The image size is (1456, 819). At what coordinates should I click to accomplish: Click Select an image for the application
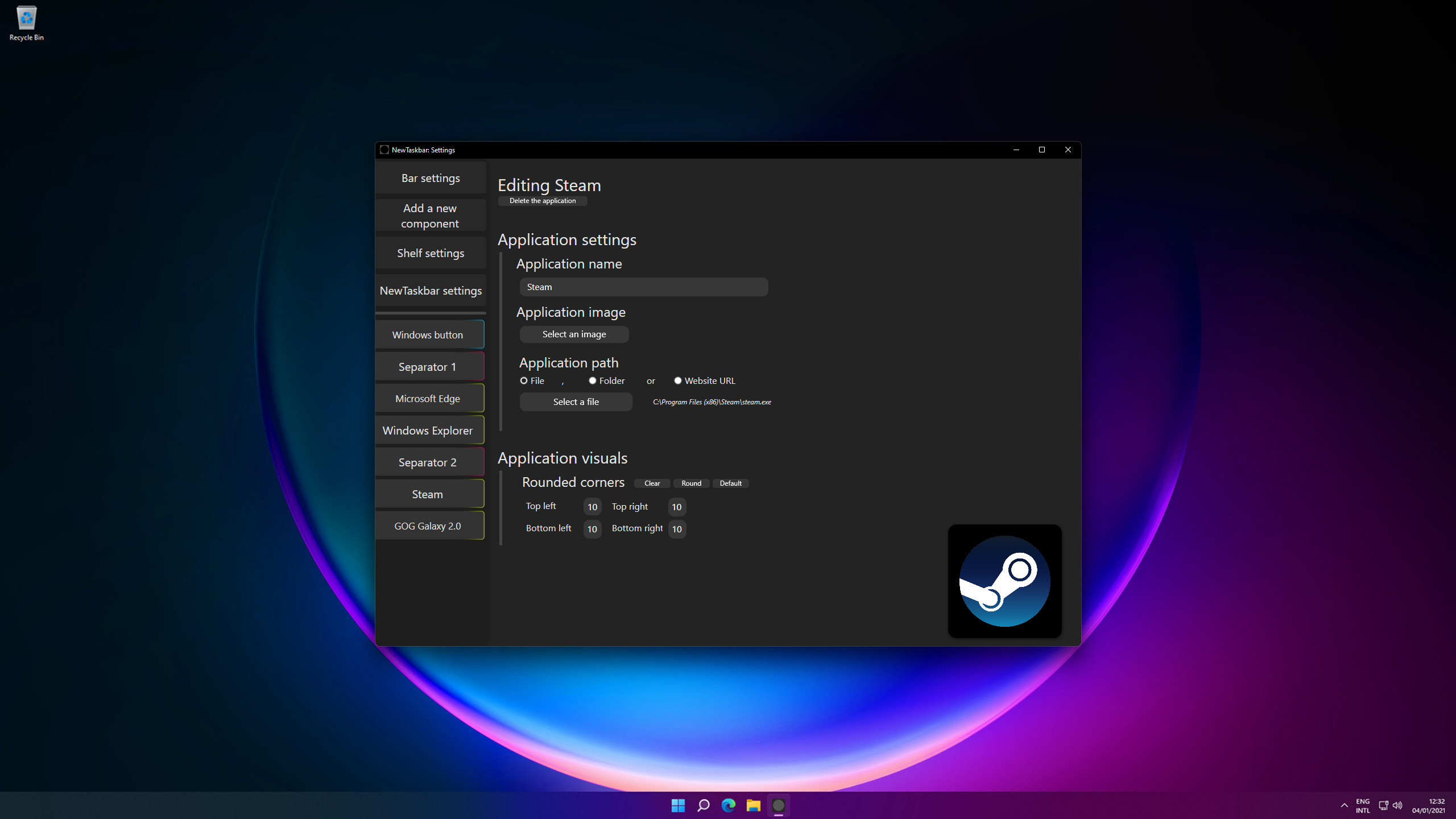pyautogui.click(x=574, y=334)
